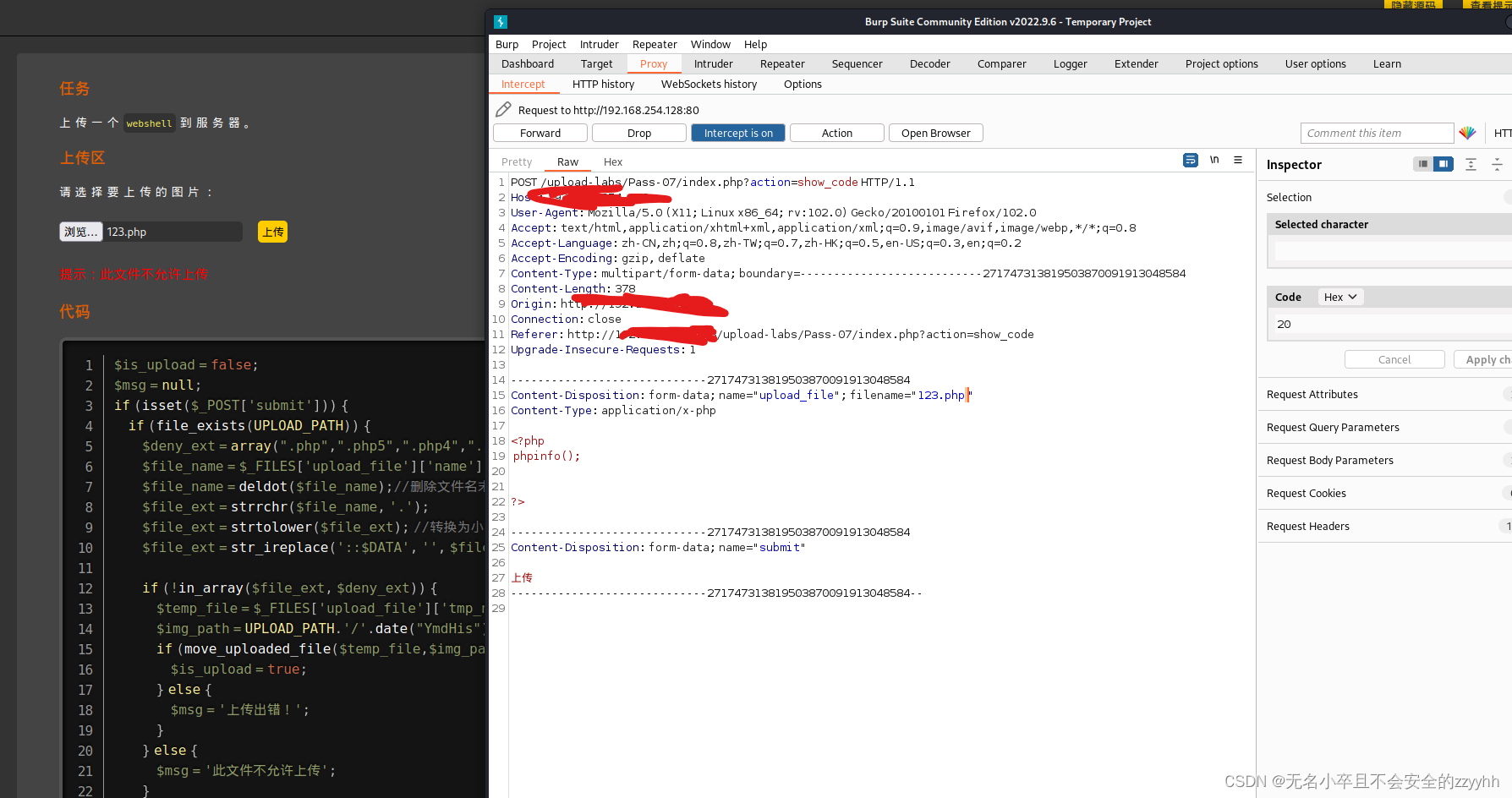The width and height of the screenshot is (1512, 798).
Task: Expand Request Cookies section
Action: click(1384, 493)
